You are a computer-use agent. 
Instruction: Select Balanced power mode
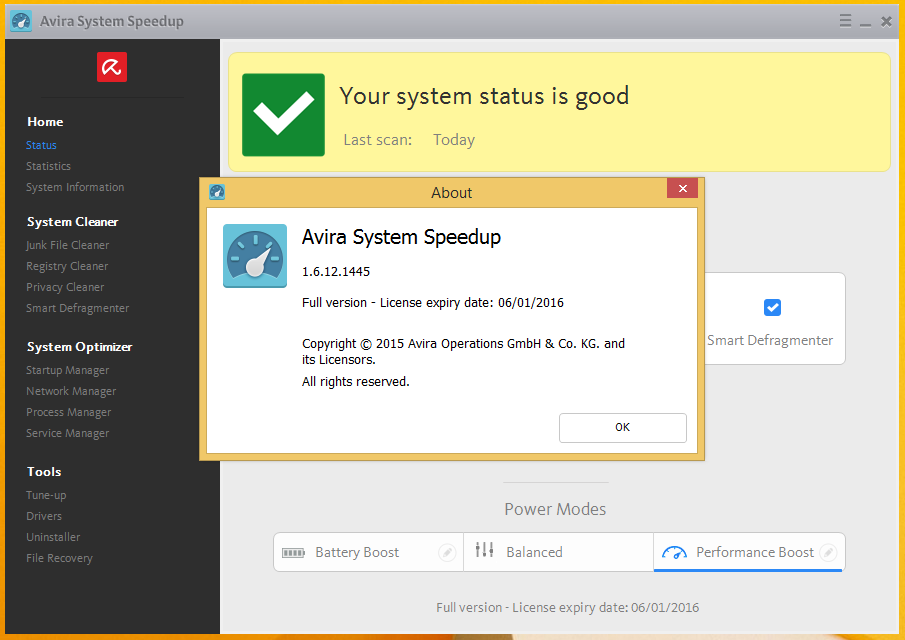coord(558,552)
